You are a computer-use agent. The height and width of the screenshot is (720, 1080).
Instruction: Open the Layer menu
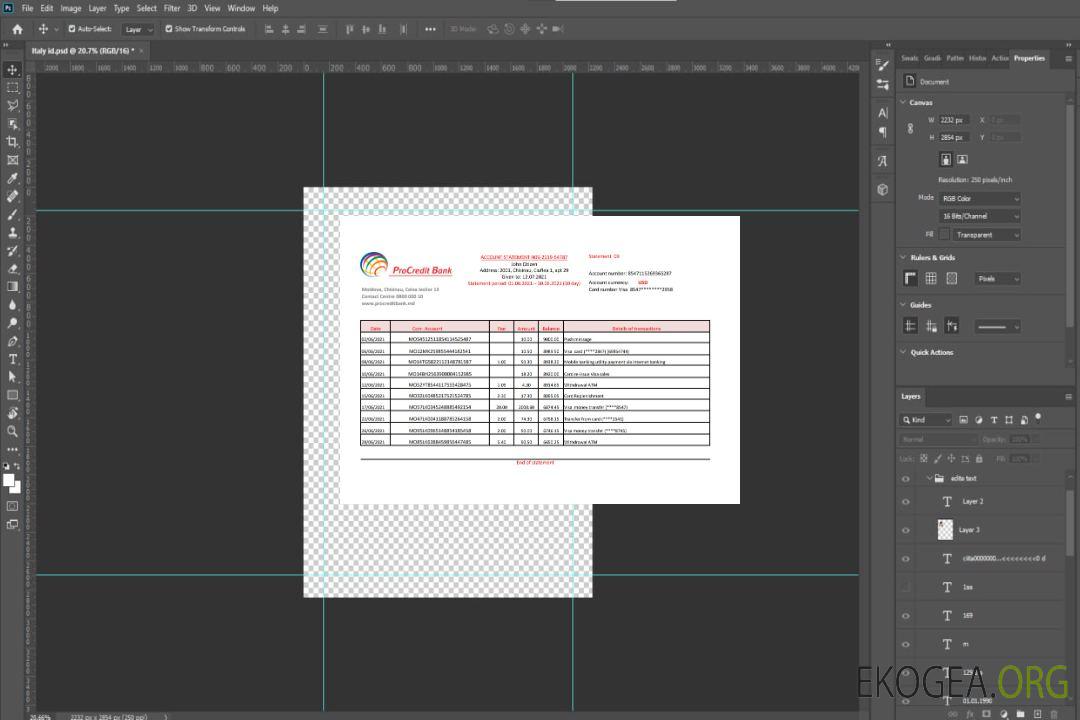click(97, 8)
